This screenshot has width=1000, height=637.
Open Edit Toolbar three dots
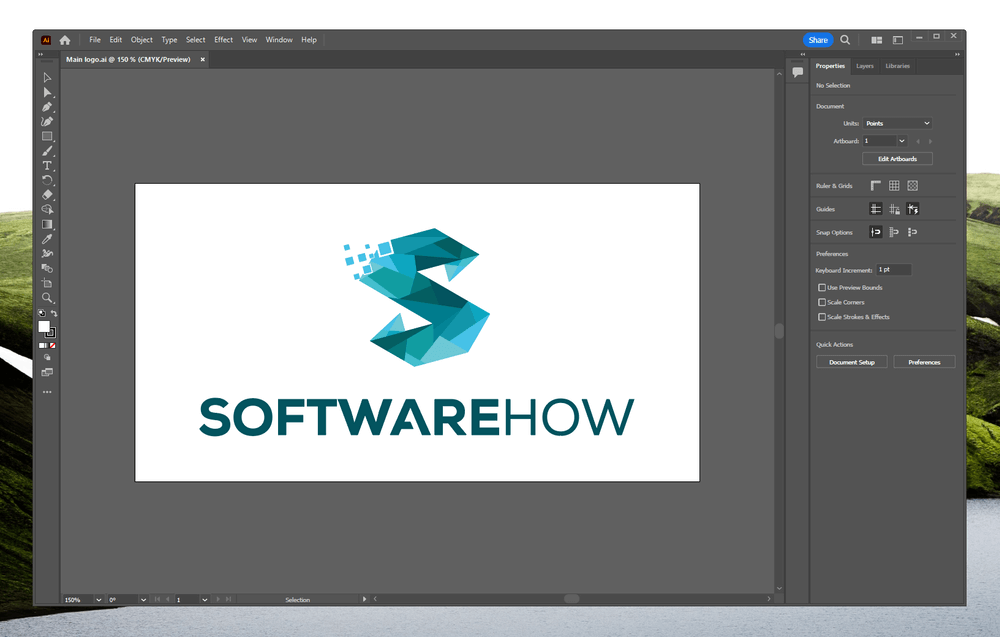47,392
